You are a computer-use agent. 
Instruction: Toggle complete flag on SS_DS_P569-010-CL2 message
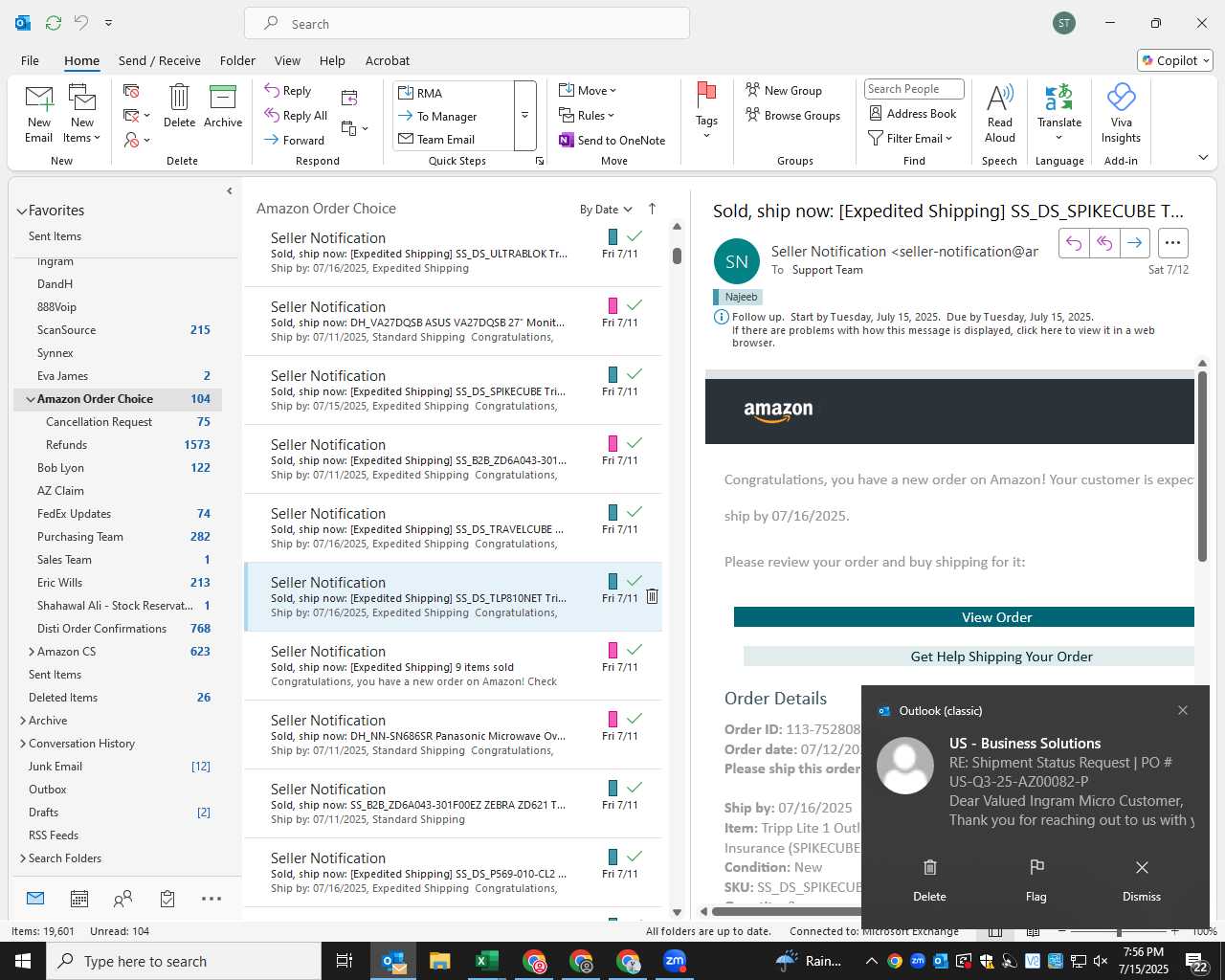click(x=635, y=856)
